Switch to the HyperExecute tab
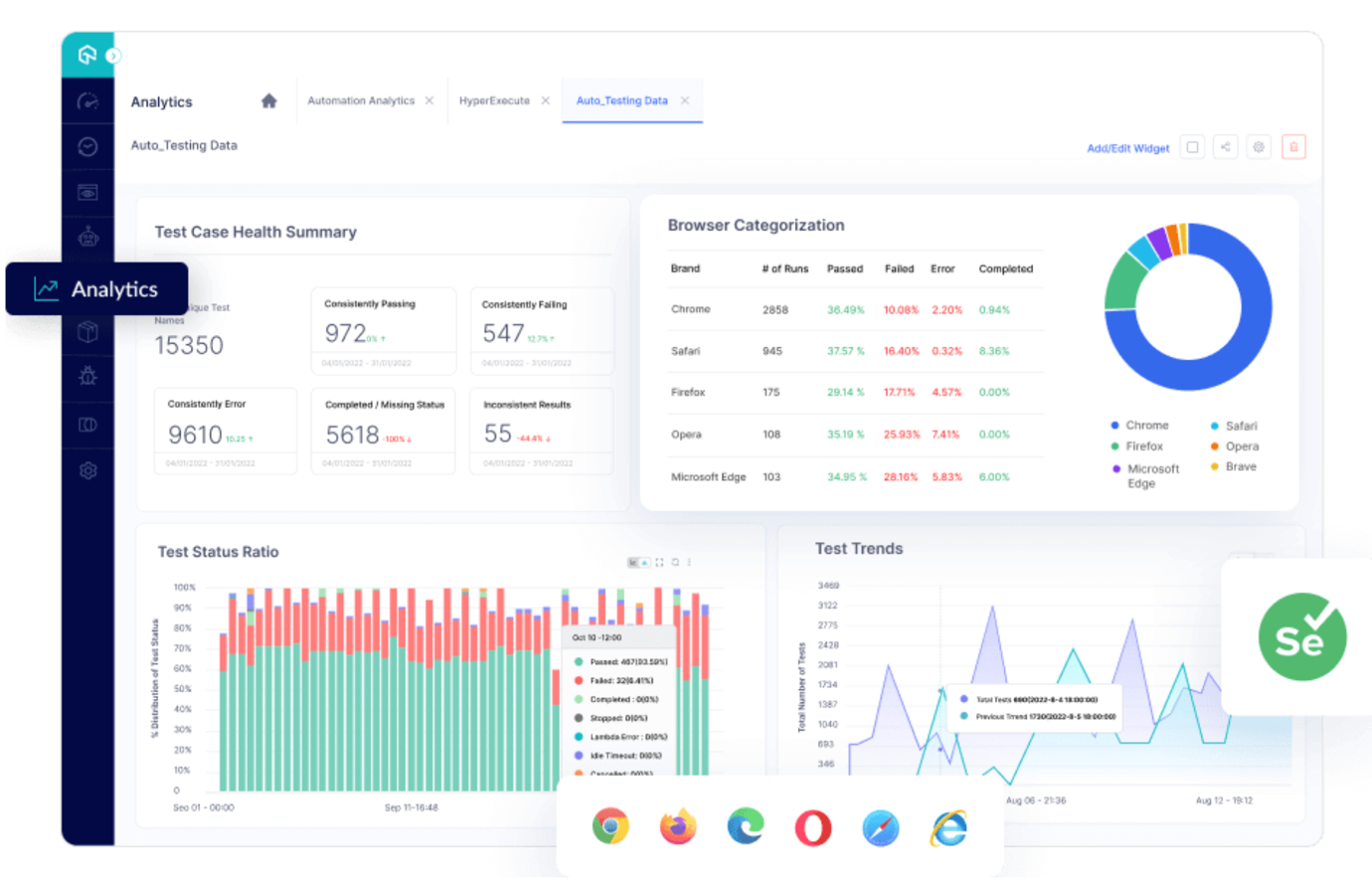This screenshot has width=1372, height=891. (x=494, y=100)
